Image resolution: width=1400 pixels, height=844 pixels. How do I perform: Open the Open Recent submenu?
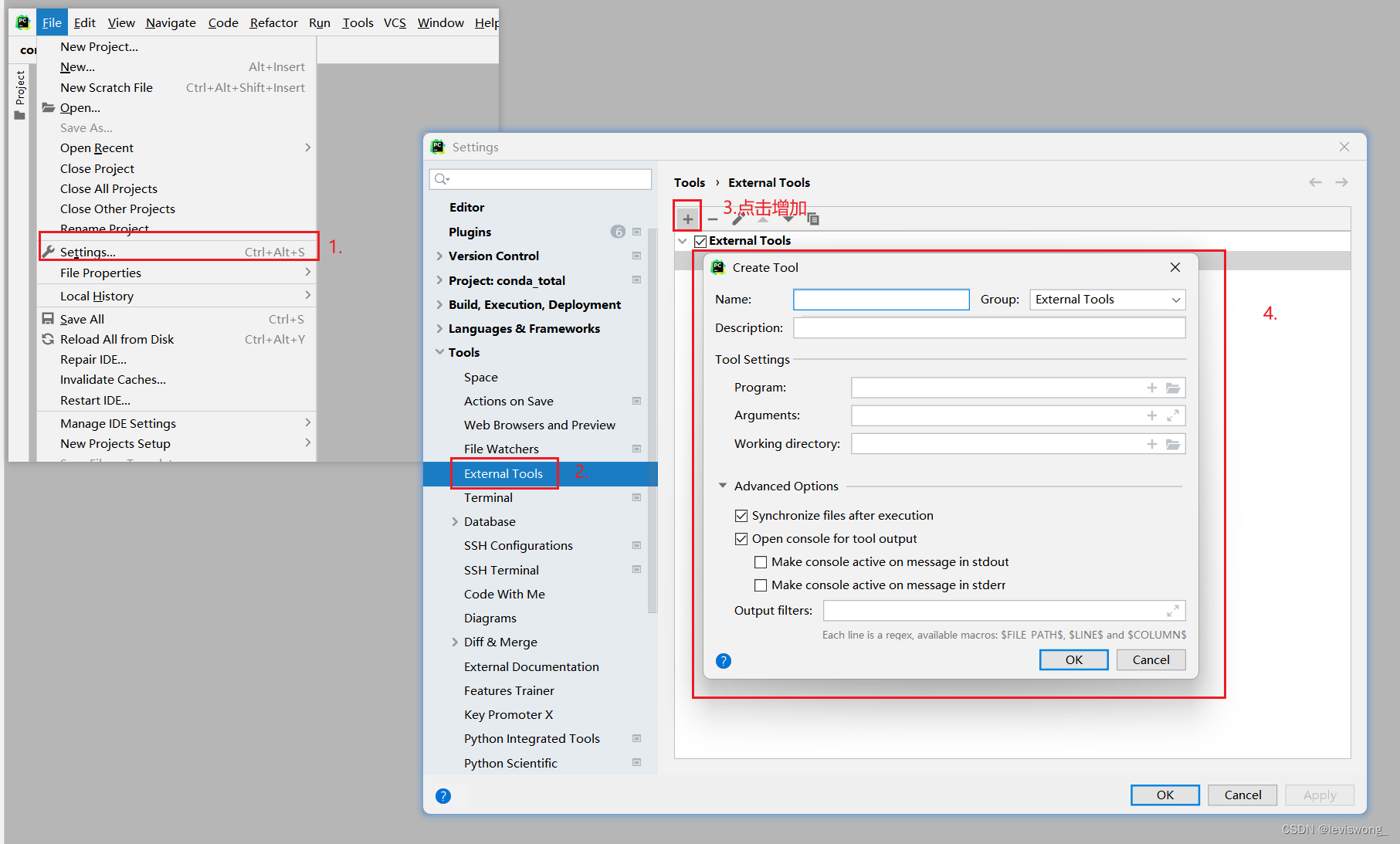178,147
